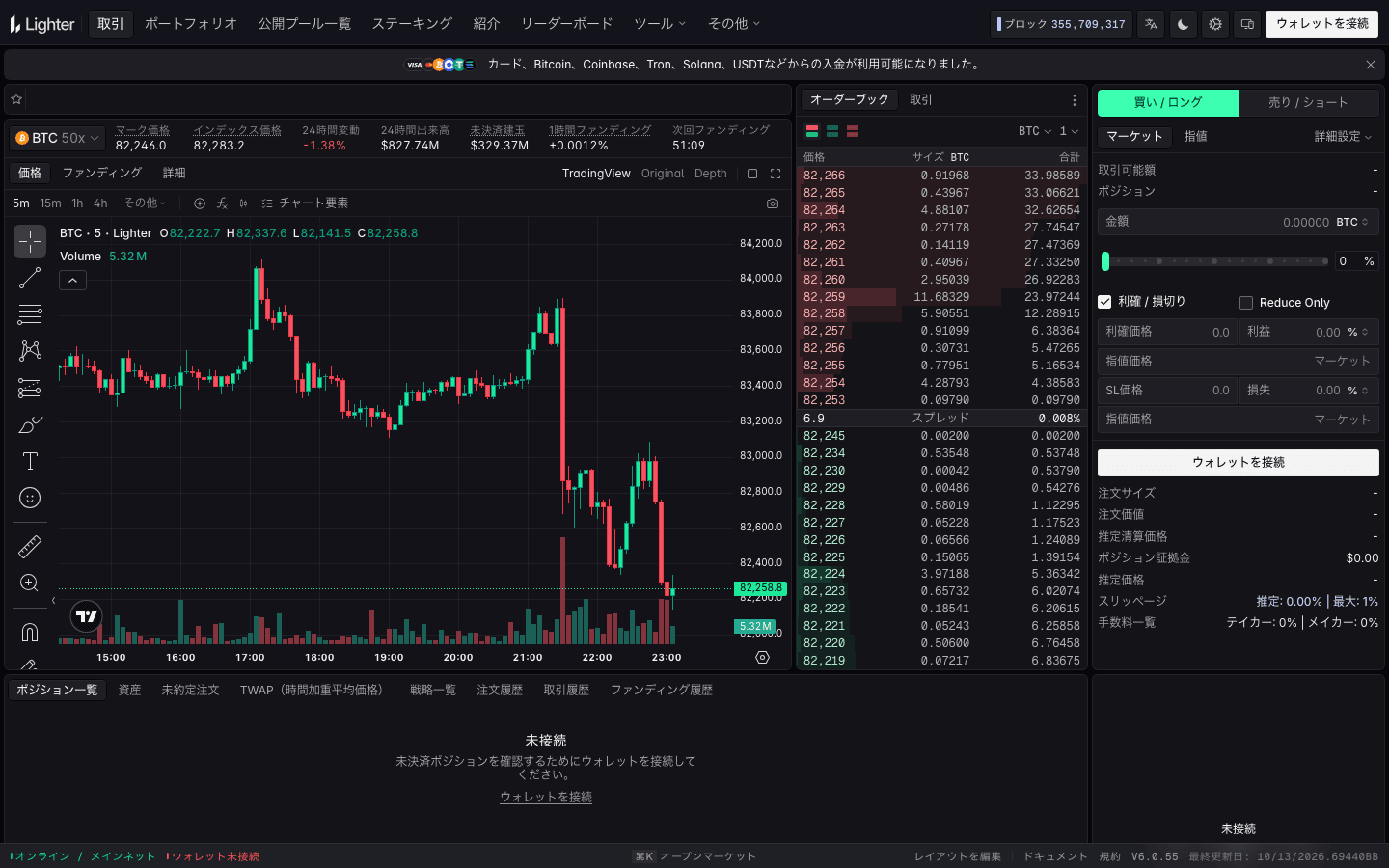Open the Fibonacci retracement tool group
1389x868 pixels.
(x=30, y=314)
